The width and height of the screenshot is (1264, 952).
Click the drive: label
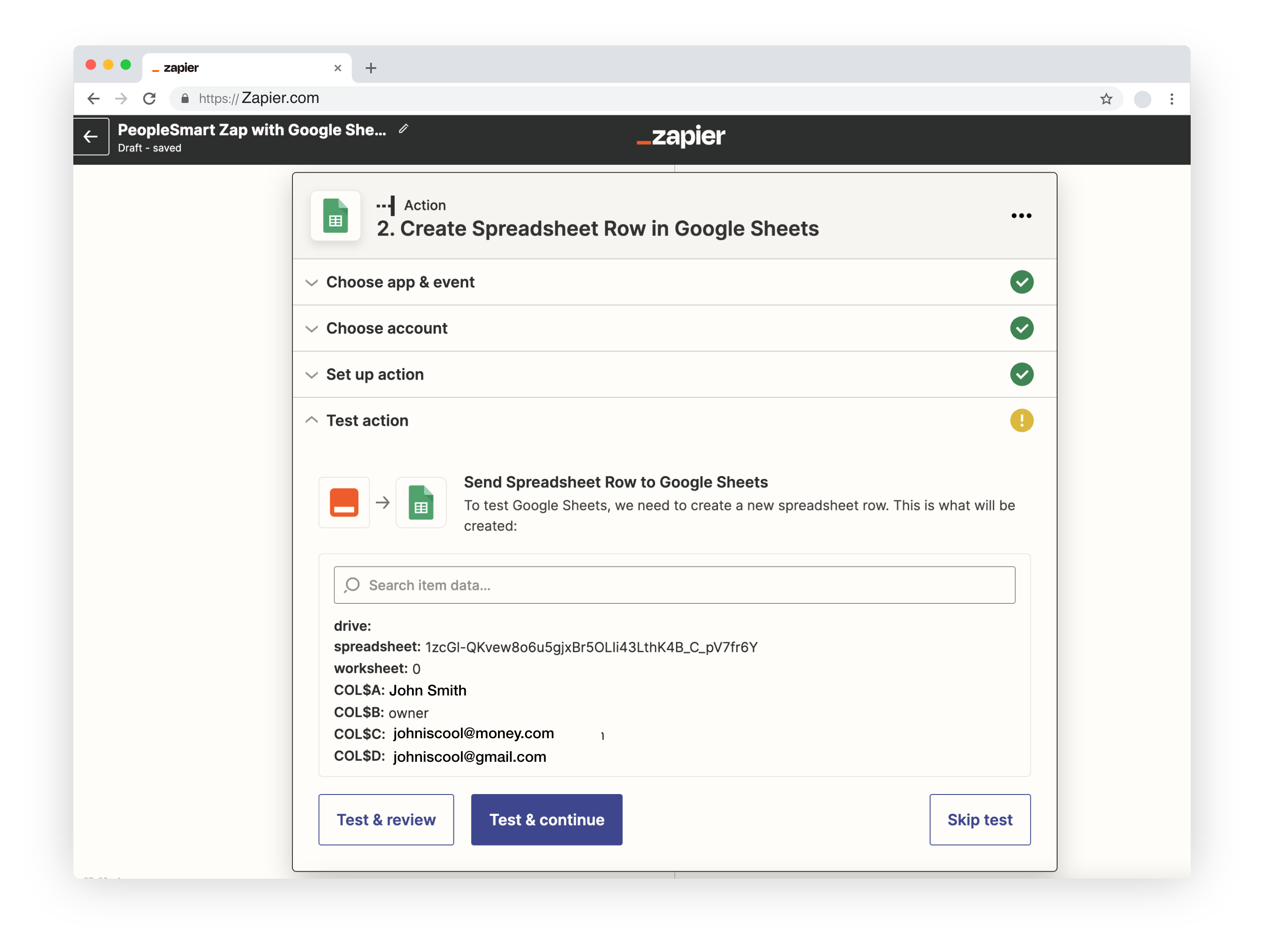tap(353, 626)
